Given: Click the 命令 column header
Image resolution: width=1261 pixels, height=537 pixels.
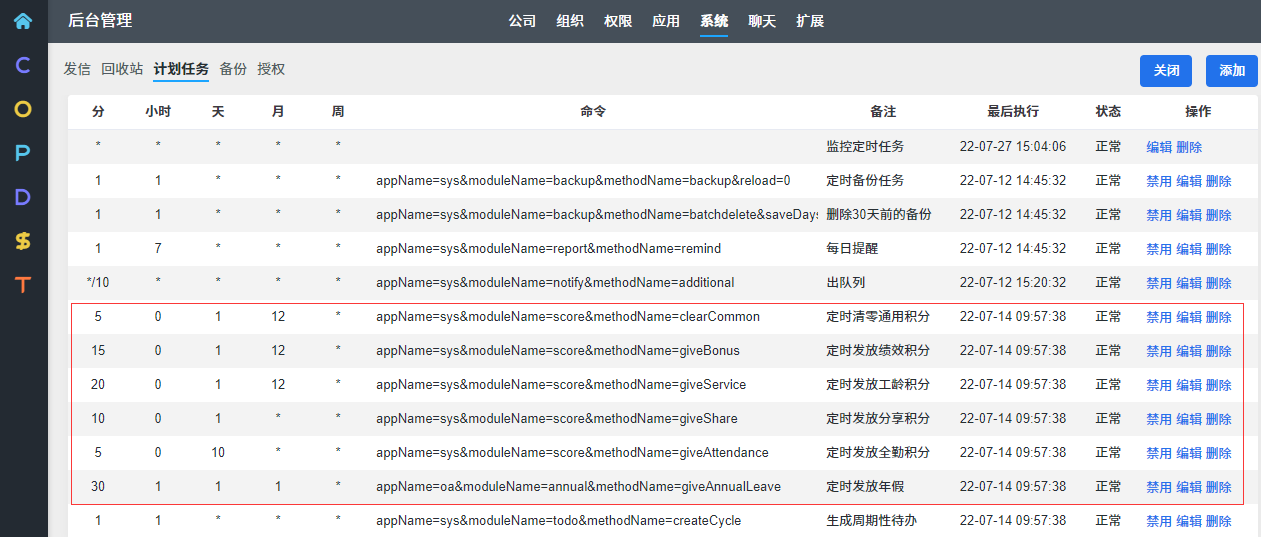Looking at the screenshot, I should tap(593, 112).
